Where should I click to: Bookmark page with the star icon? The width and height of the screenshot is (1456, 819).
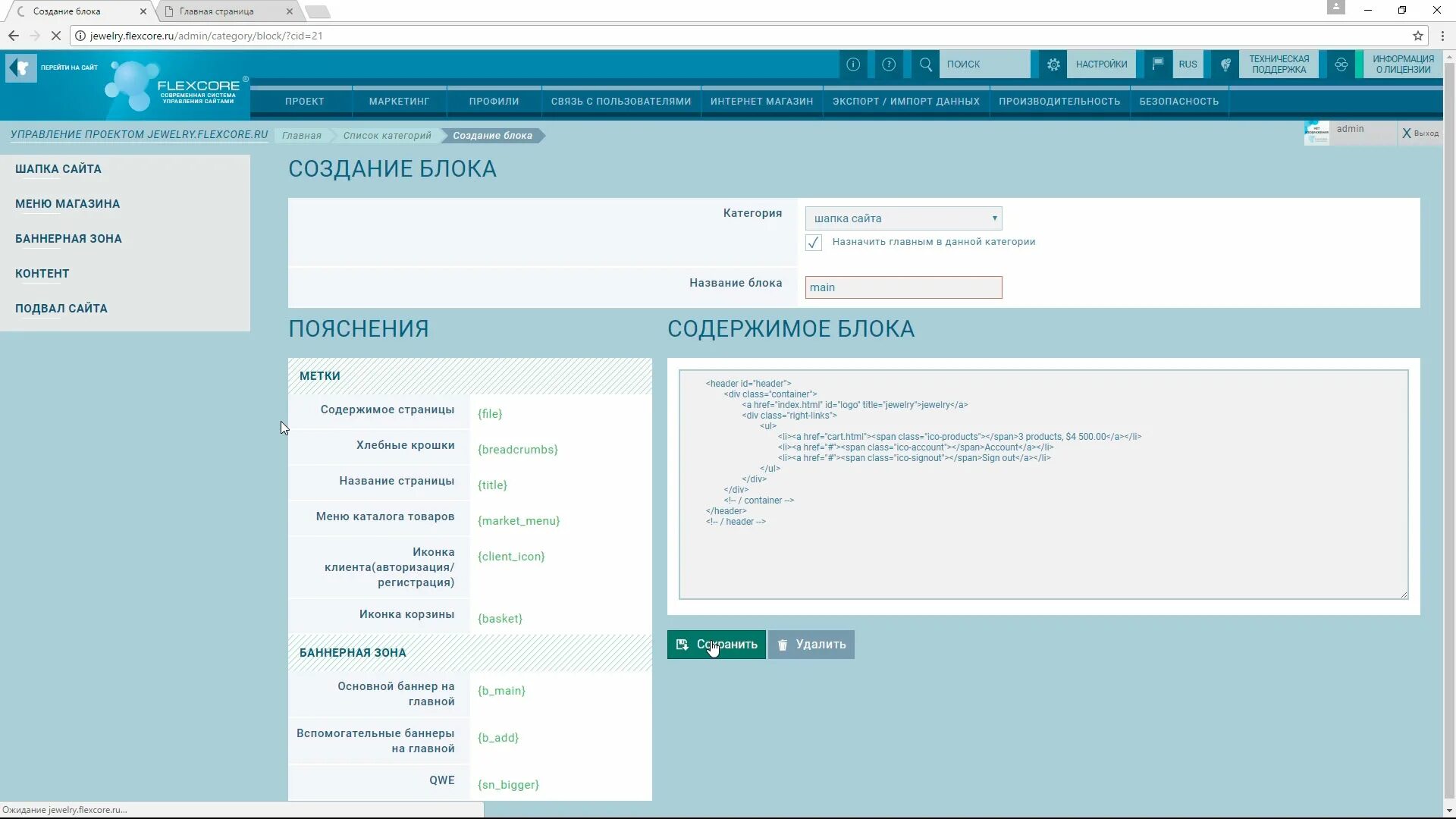point(1417,36)
